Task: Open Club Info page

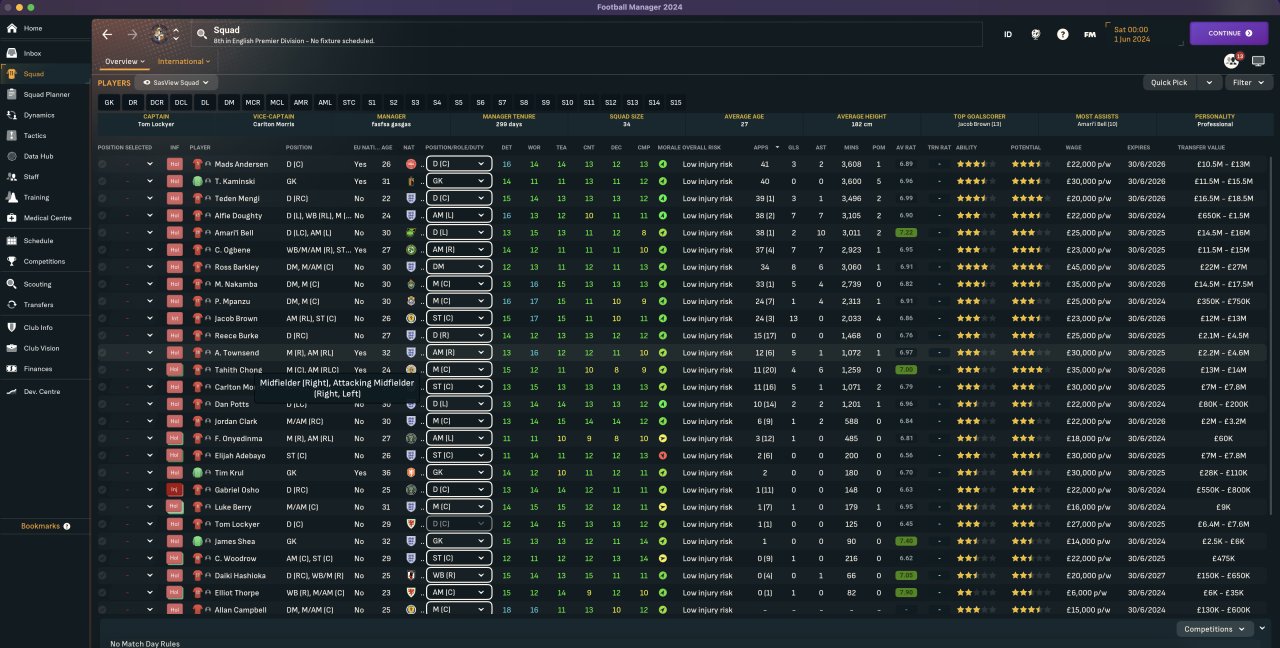Action: coord(38,327)
